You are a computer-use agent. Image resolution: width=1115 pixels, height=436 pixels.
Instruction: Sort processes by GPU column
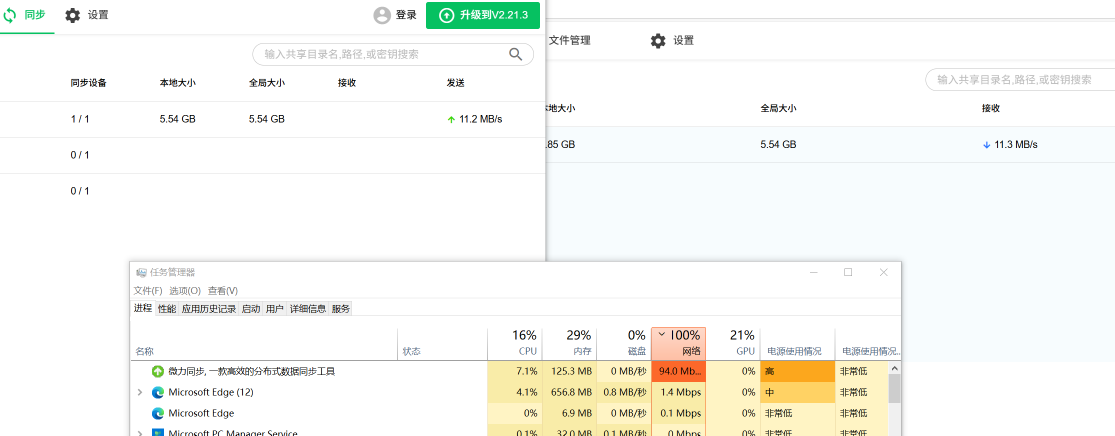[733, 344]
